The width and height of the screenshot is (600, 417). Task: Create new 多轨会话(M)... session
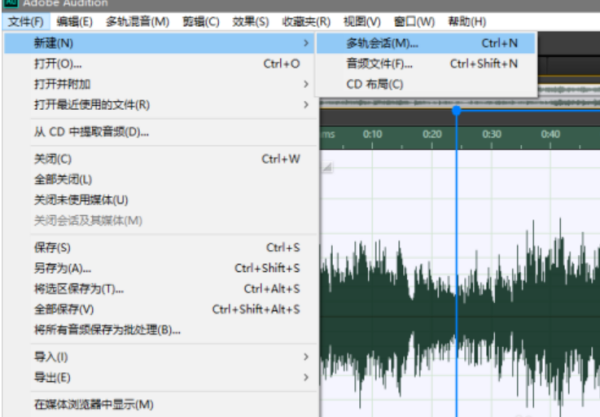click(426, 43)
